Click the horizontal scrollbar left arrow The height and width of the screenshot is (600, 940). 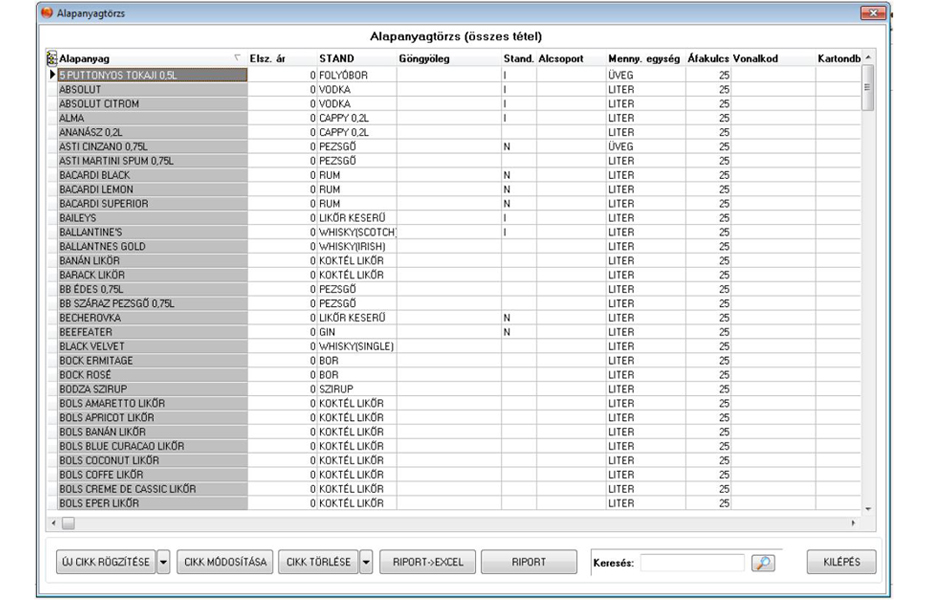[54, 523]
